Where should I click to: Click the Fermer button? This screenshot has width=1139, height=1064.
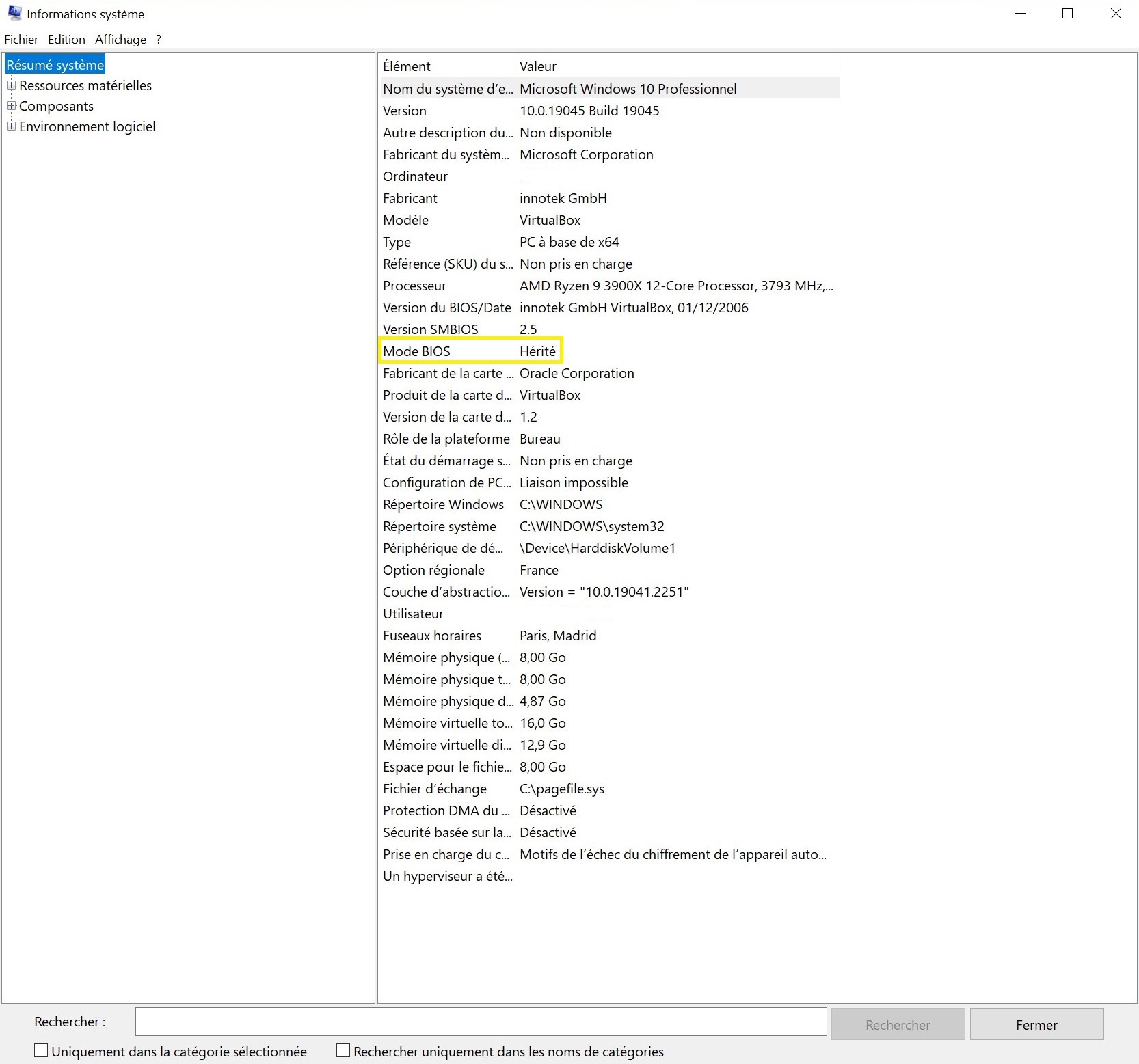(x=1036, y=1024)
